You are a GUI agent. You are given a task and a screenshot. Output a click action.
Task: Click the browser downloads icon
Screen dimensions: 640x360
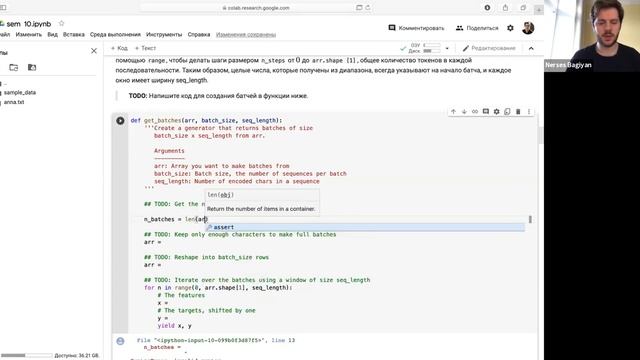click(x=487, y=8)
